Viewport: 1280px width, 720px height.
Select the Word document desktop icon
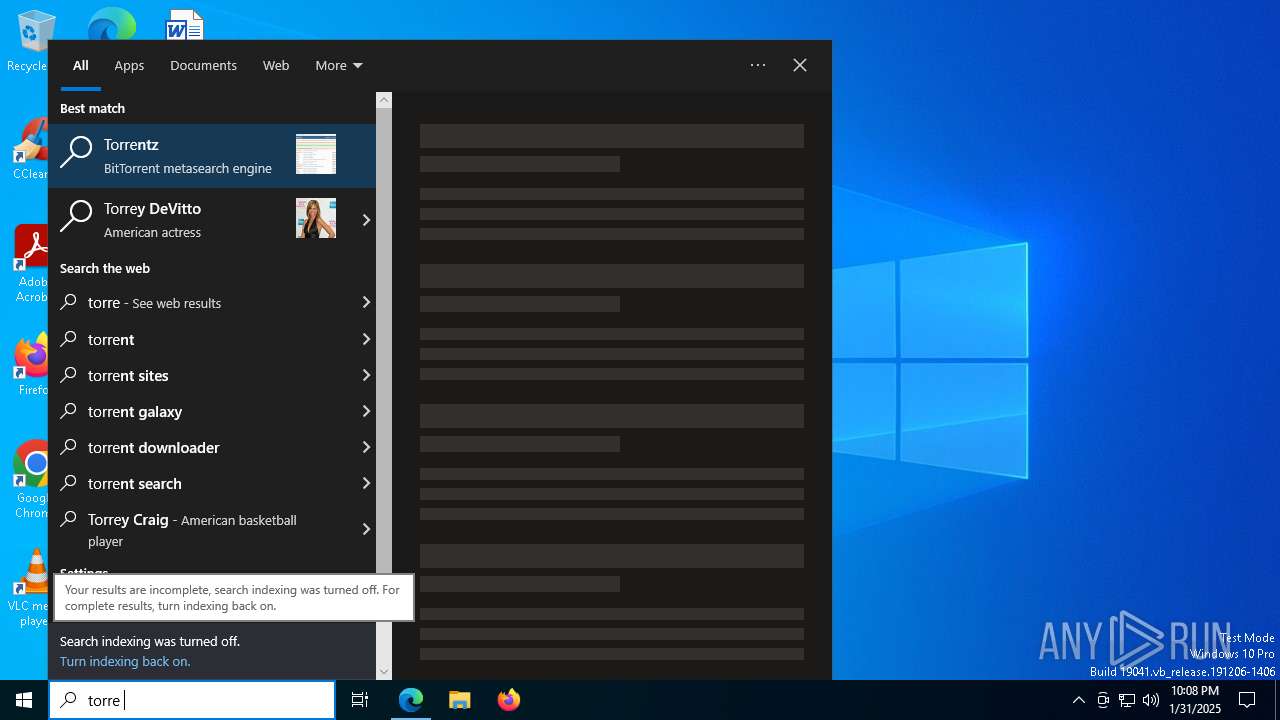(x=185, y=25)
